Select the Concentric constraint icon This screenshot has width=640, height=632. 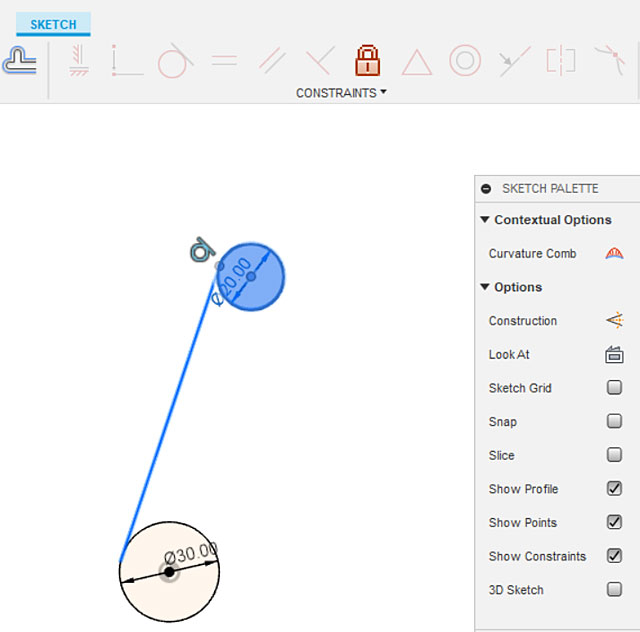pyautogui.click(x=465, y=61)
